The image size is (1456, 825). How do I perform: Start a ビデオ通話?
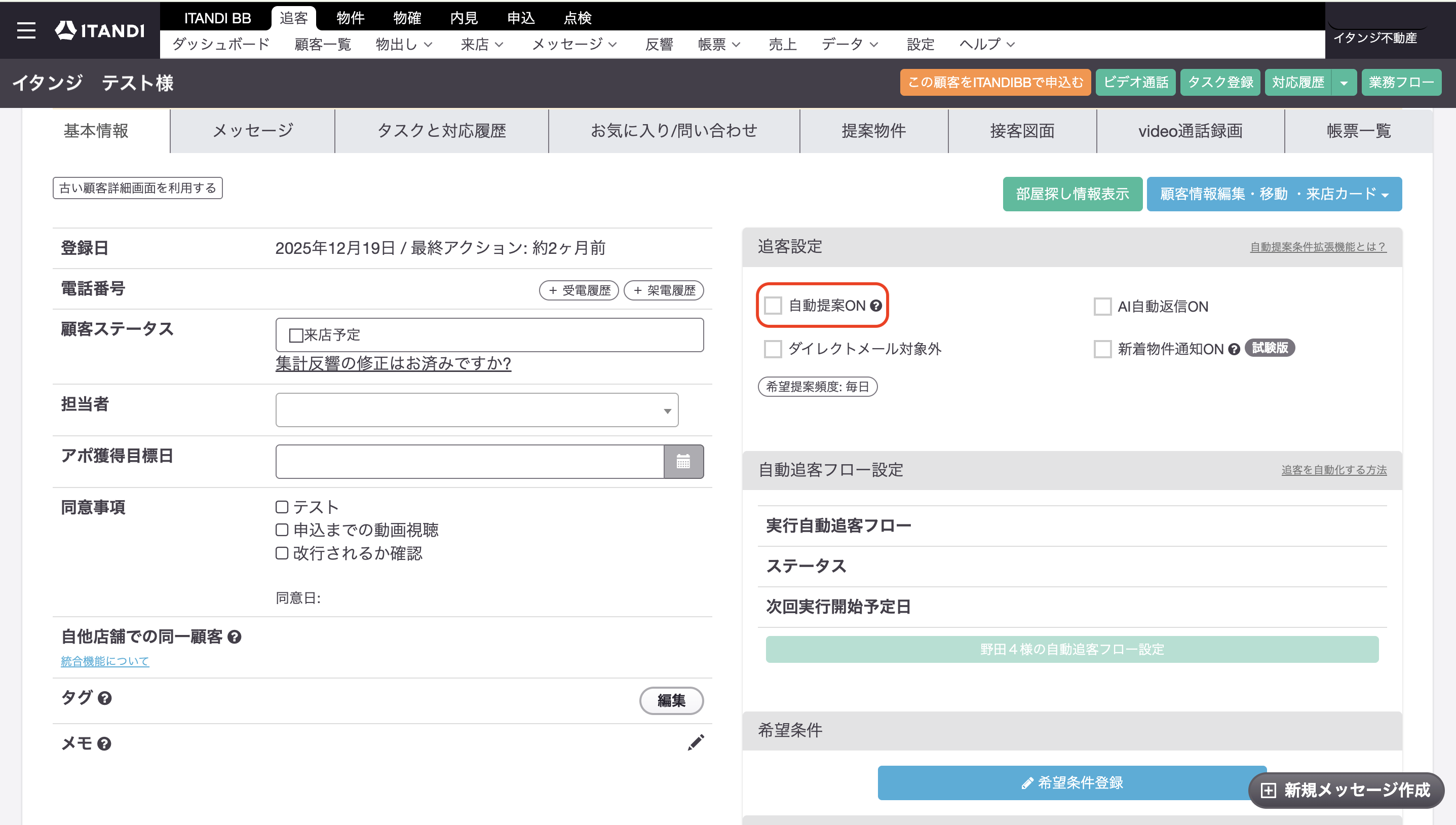click(1135, 83)
